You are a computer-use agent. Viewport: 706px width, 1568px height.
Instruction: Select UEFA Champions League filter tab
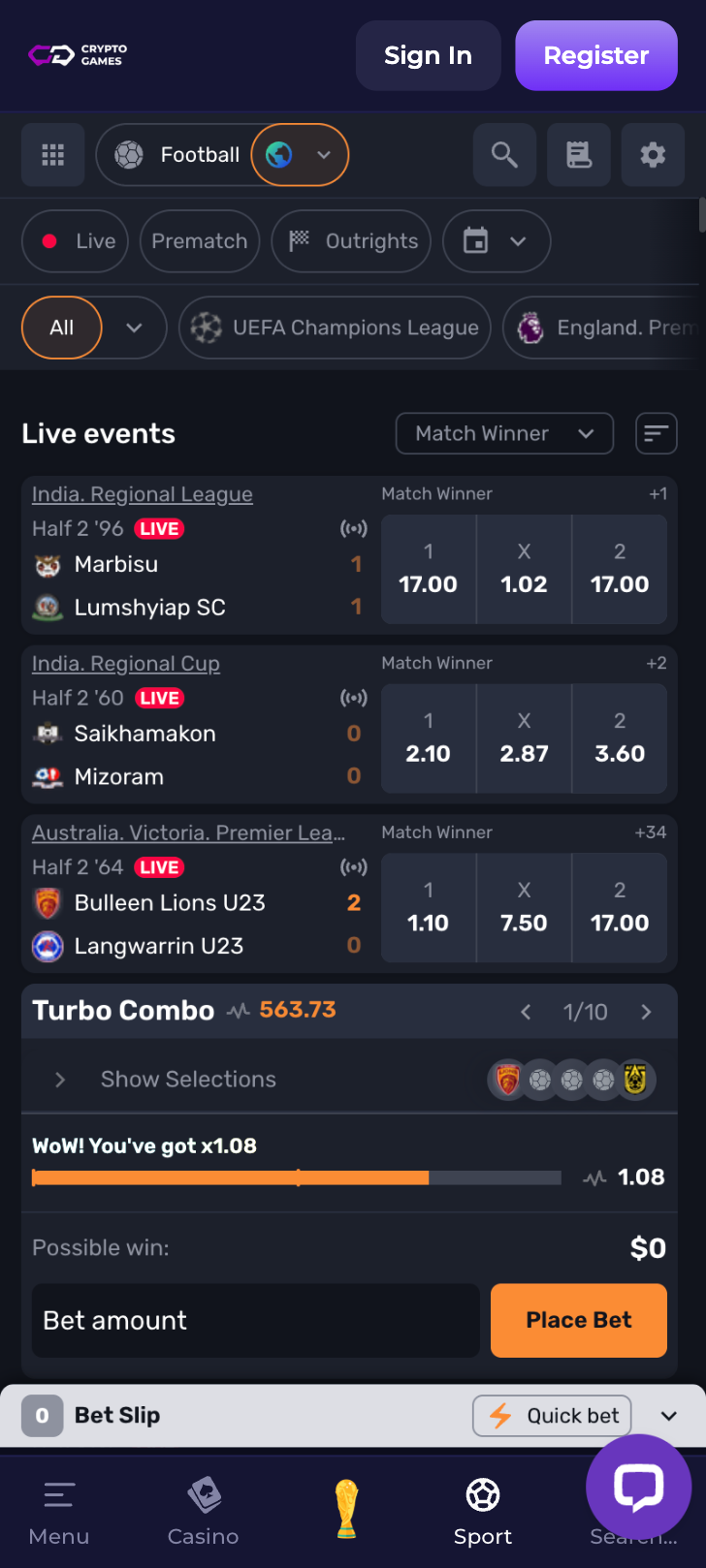click(x=335, y=328)
